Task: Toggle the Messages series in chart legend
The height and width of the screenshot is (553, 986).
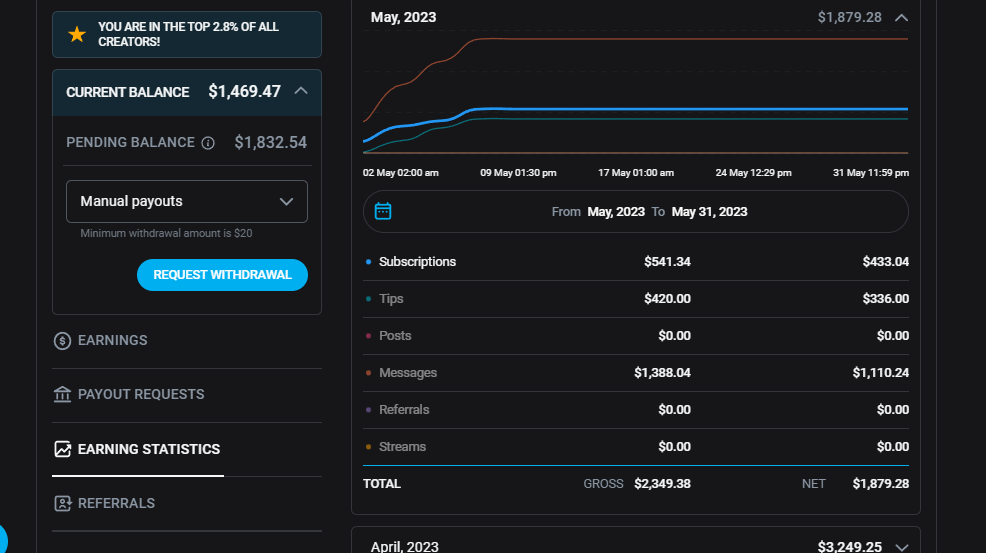Action: click(x=407, y=373)
